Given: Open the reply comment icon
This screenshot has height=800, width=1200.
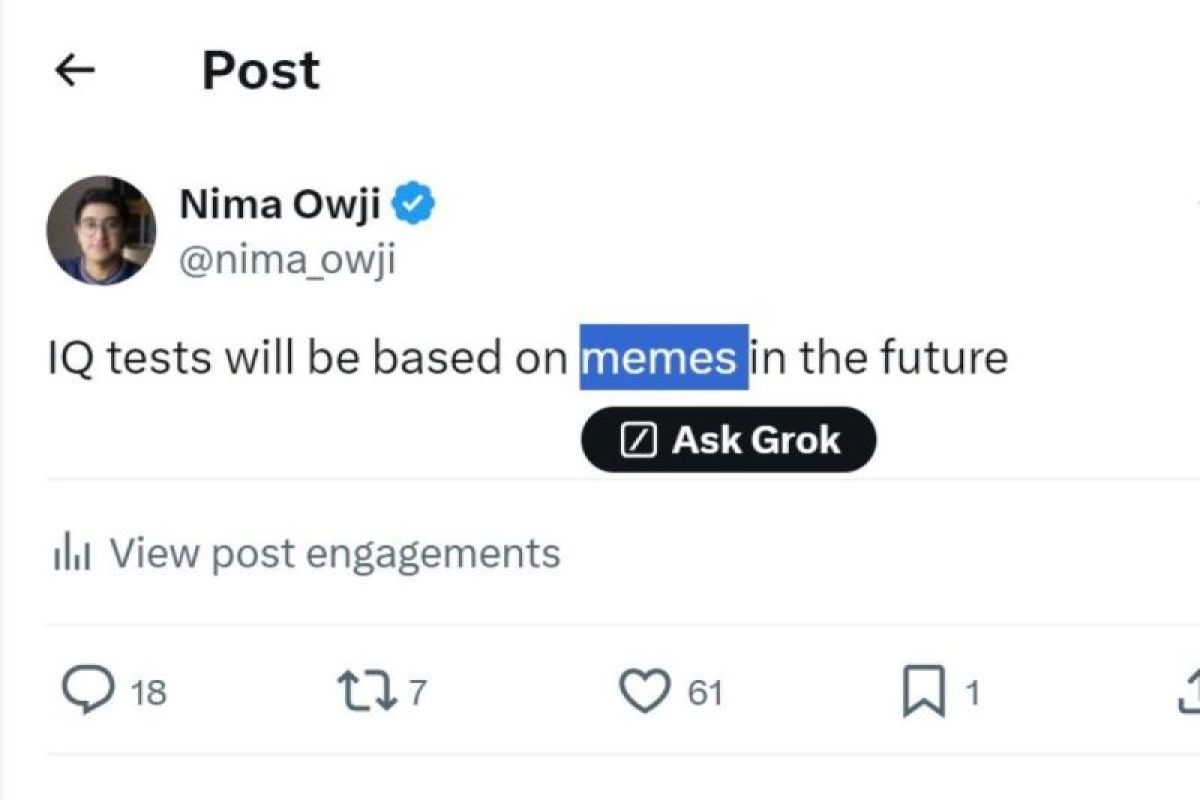Looking at the screenshot, I should [90, 692].
